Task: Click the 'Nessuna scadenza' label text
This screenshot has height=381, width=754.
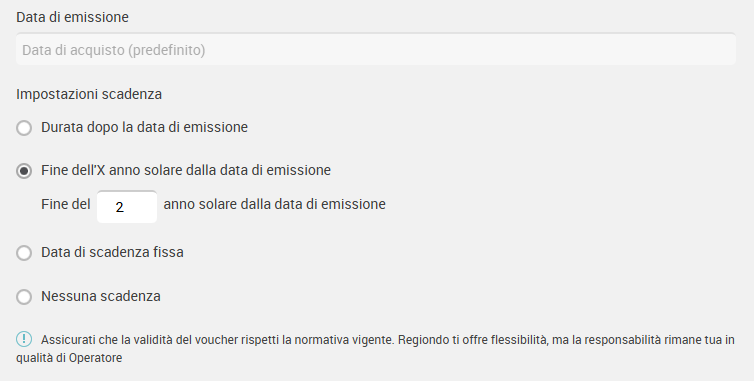Action: (x=101, y=296)
